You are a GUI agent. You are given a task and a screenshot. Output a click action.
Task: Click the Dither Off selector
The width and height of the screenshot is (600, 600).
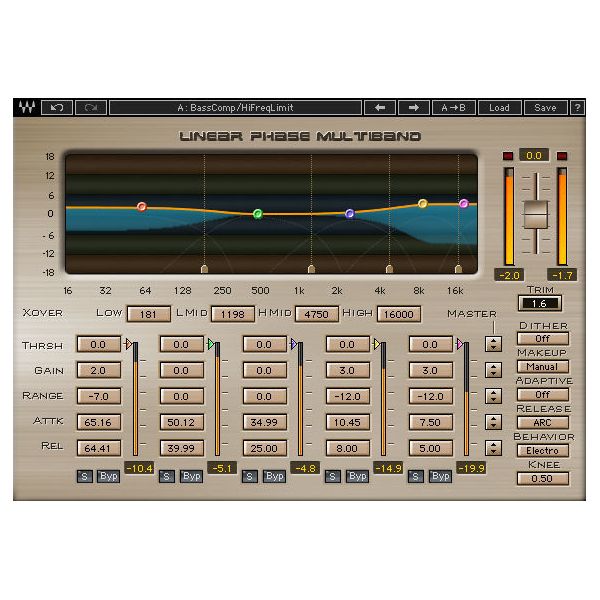[543, 339]
